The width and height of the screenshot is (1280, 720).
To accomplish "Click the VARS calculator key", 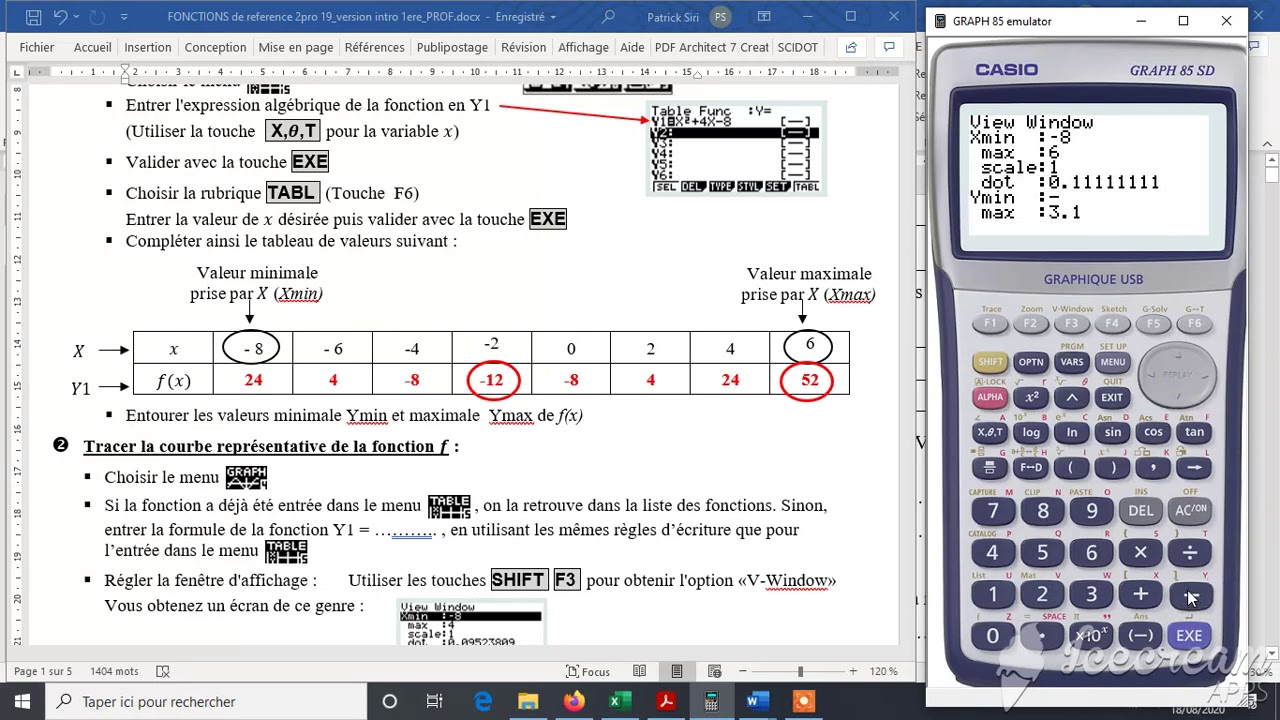I will 1071,362.
